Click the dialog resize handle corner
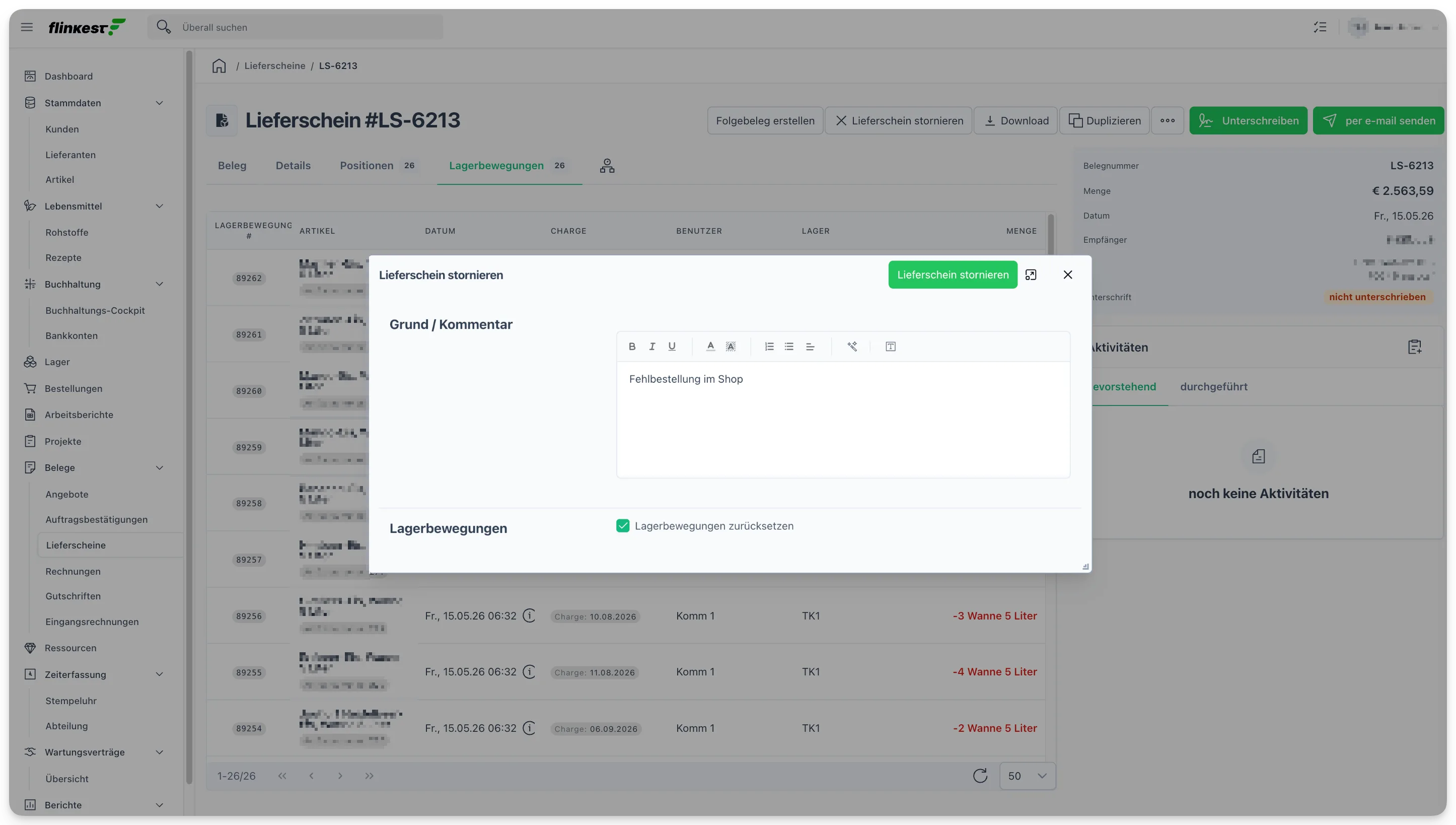This screenshot has height=825, width=1456. [x=1085, y=566]
